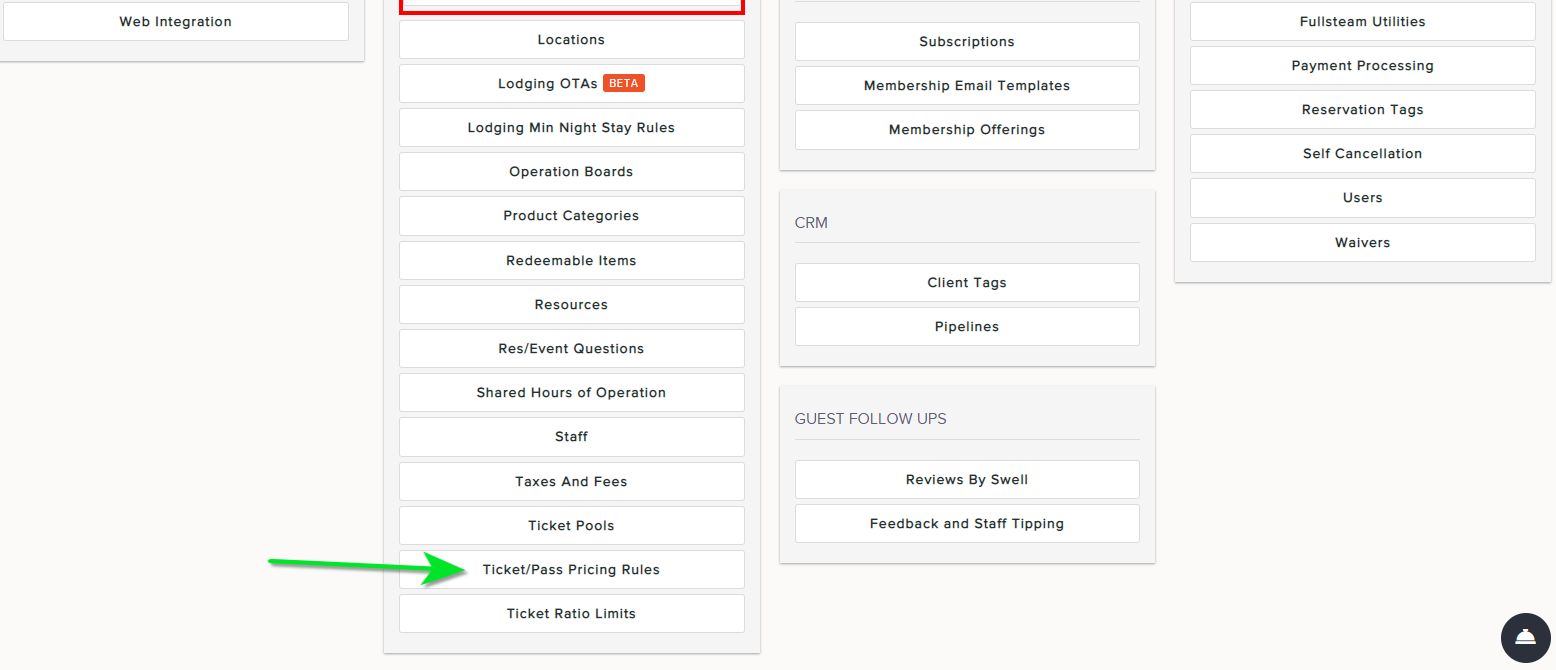The width and height of the screenshot is (1556, 670).
Task: Open Ticket Ratio Limits
Action: 571,613
